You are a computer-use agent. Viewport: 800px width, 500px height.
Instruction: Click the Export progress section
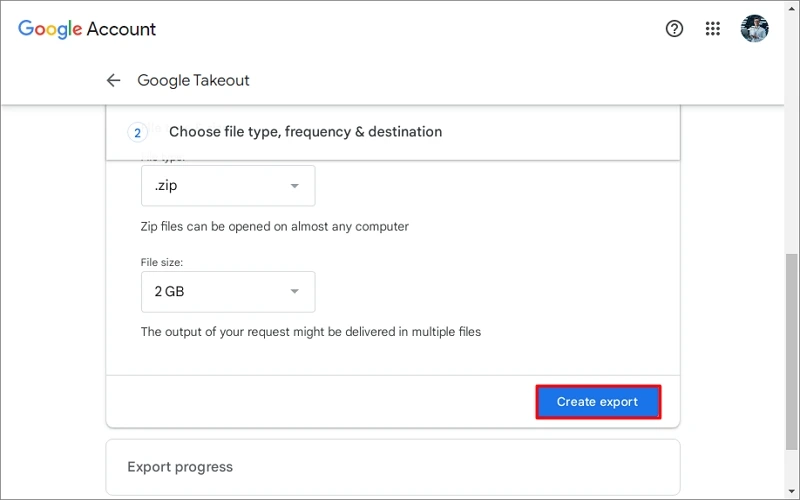[393, 467]
